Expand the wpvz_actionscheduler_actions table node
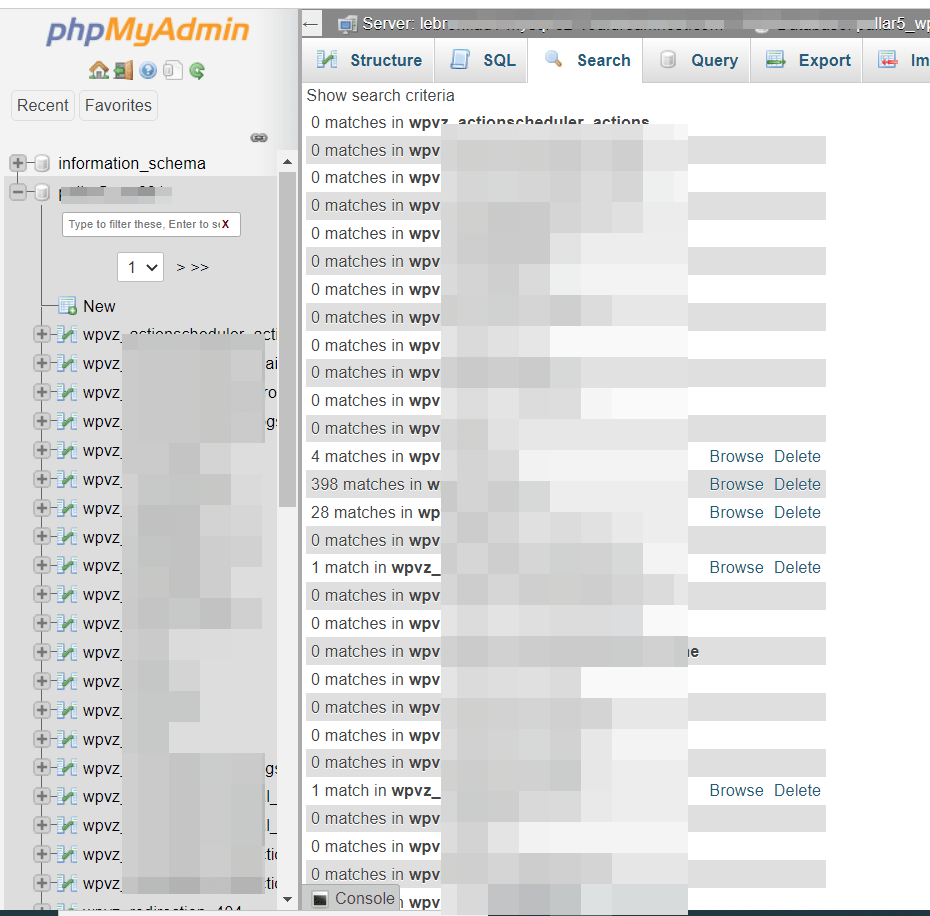 [x=42, y=334]
